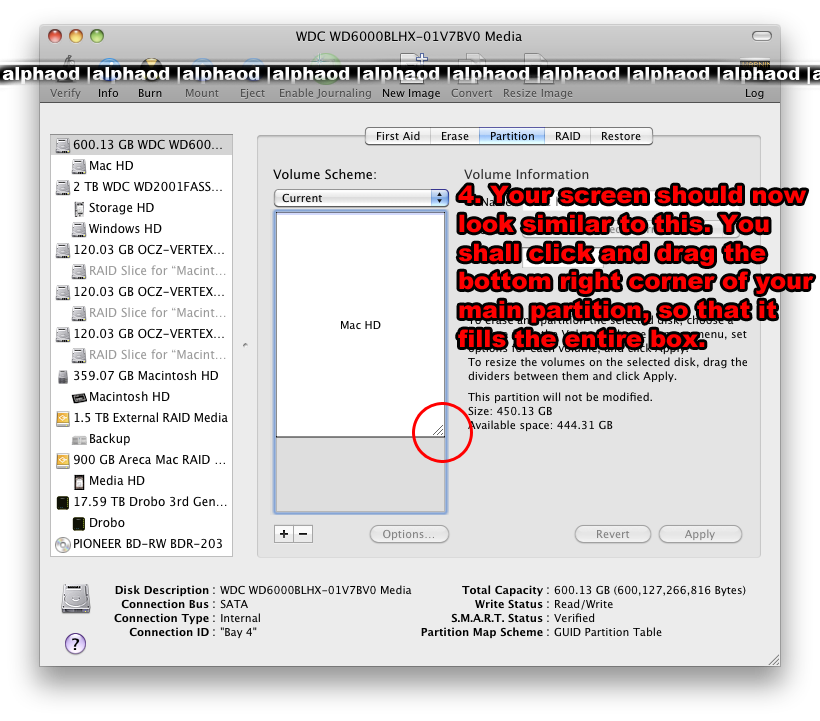Click the black Drobo 3rd Gen disk icon

coord(63,502)
